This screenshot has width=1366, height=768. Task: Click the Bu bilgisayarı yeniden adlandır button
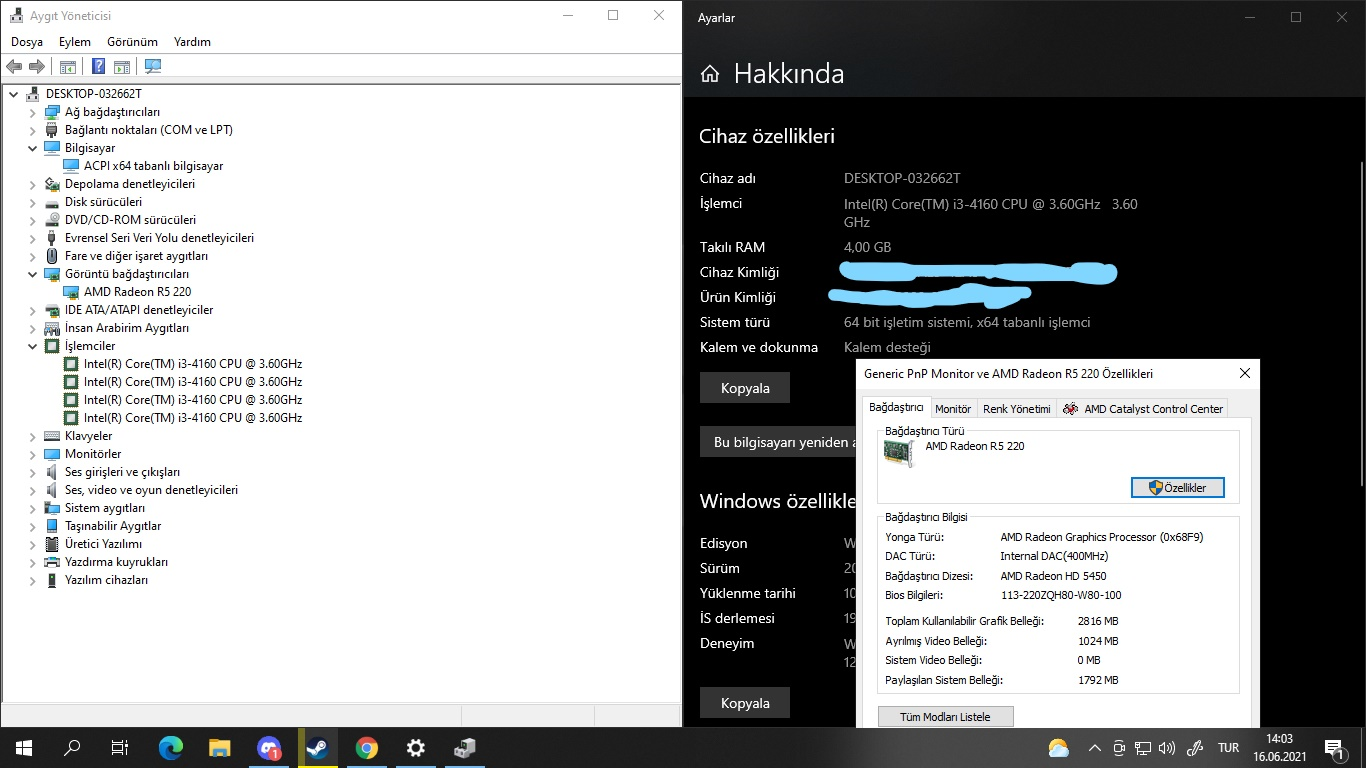point(778,442)
